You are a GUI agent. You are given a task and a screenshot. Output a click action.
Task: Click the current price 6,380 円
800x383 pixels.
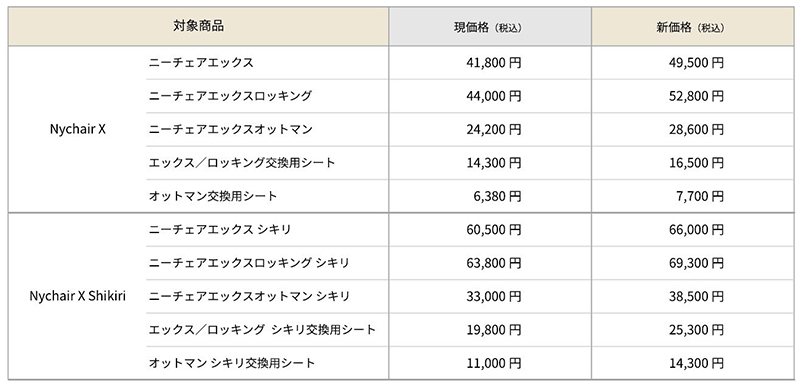(x=497, y=196)
